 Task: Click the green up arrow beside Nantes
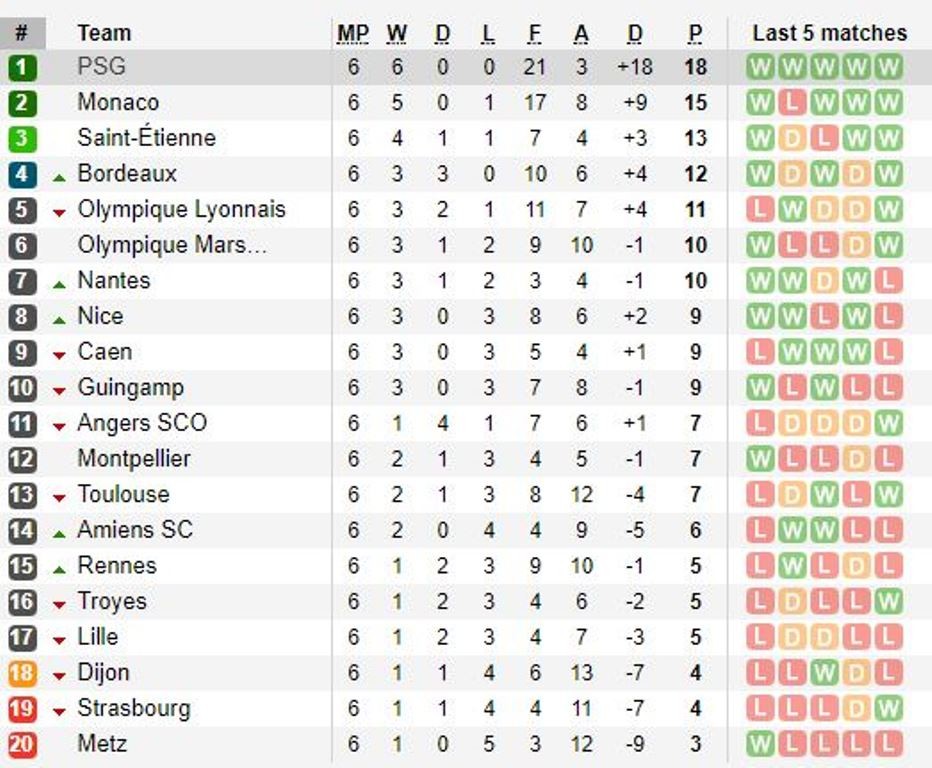click(59, 285)
